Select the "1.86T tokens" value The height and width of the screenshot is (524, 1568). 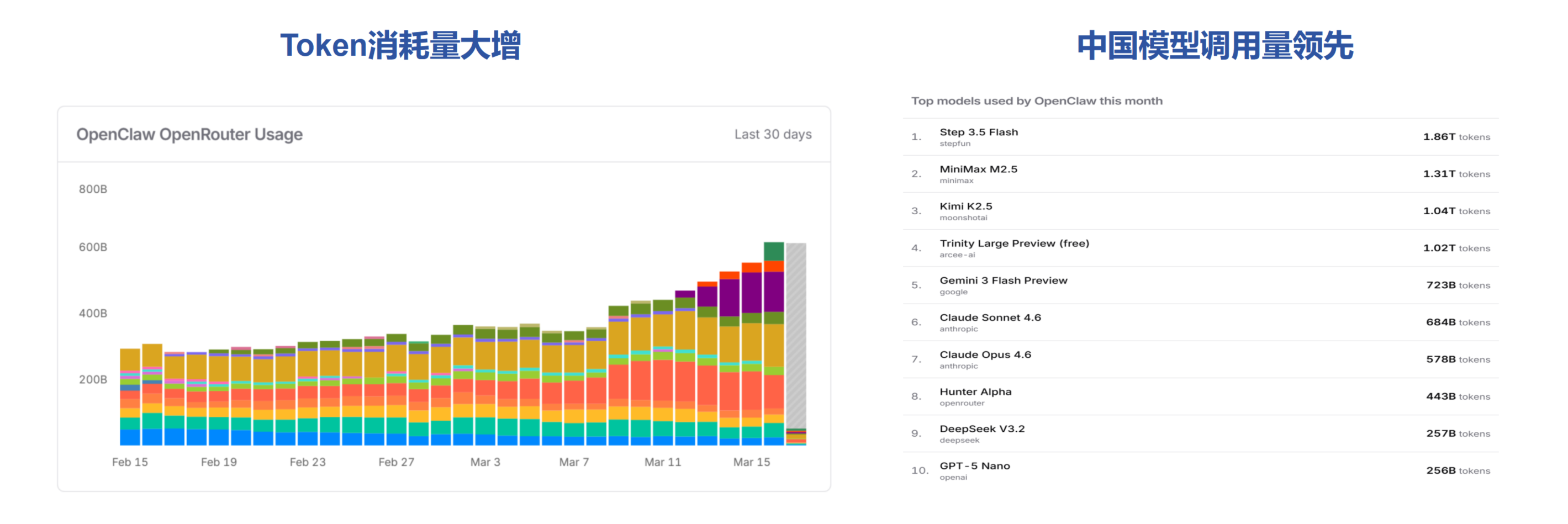pos(1456,137)
